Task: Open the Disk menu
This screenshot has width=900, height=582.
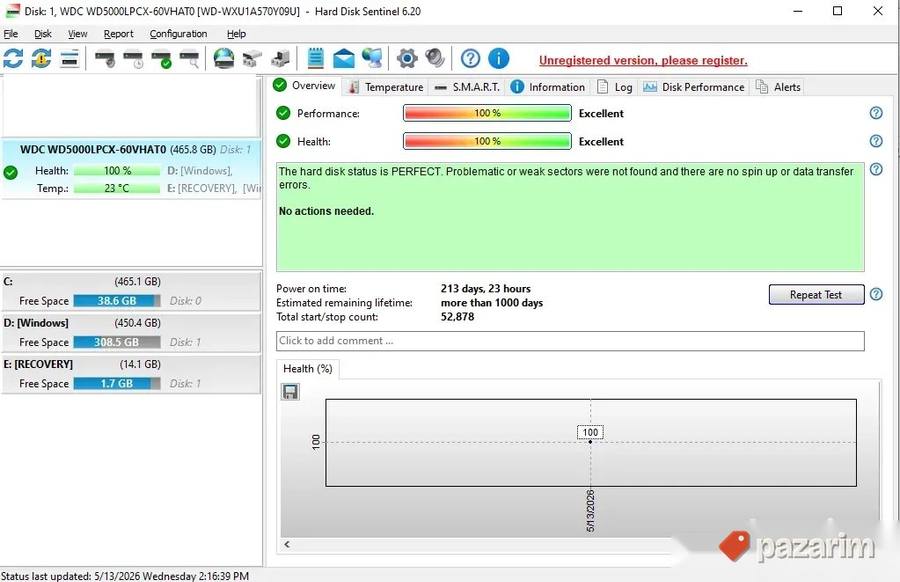Action: (42, 34)
